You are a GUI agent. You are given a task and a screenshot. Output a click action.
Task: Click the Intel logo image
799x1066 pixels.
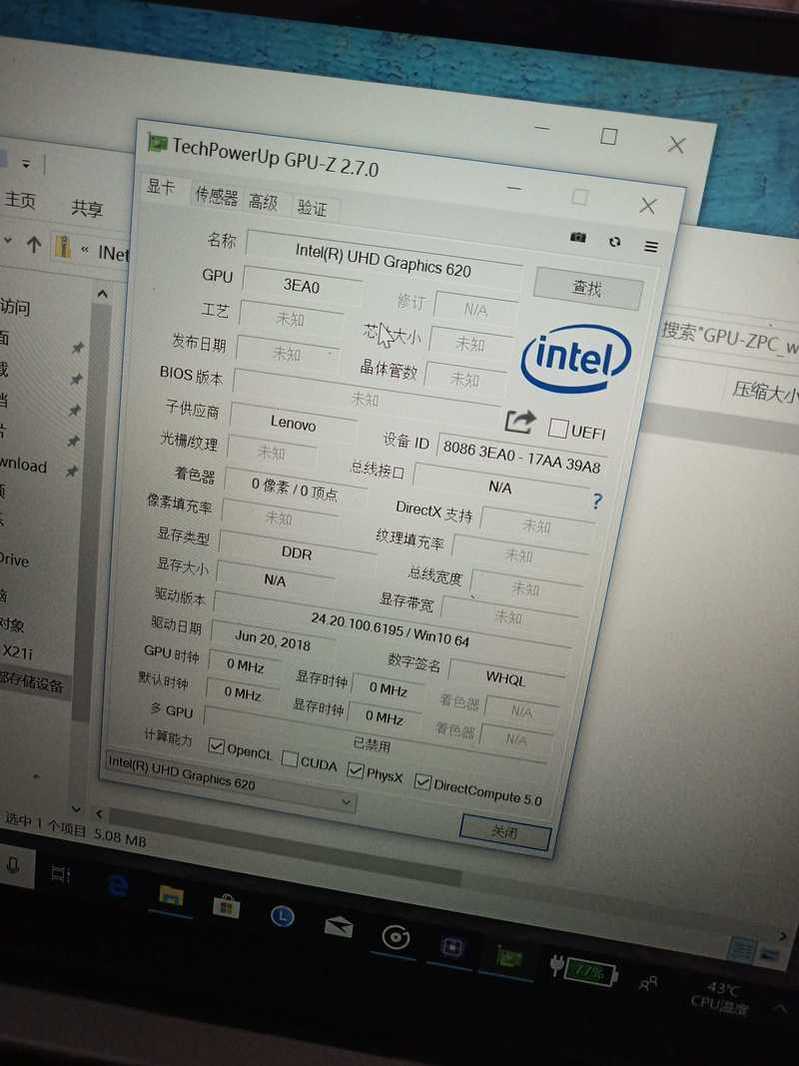tap(576, 357)
